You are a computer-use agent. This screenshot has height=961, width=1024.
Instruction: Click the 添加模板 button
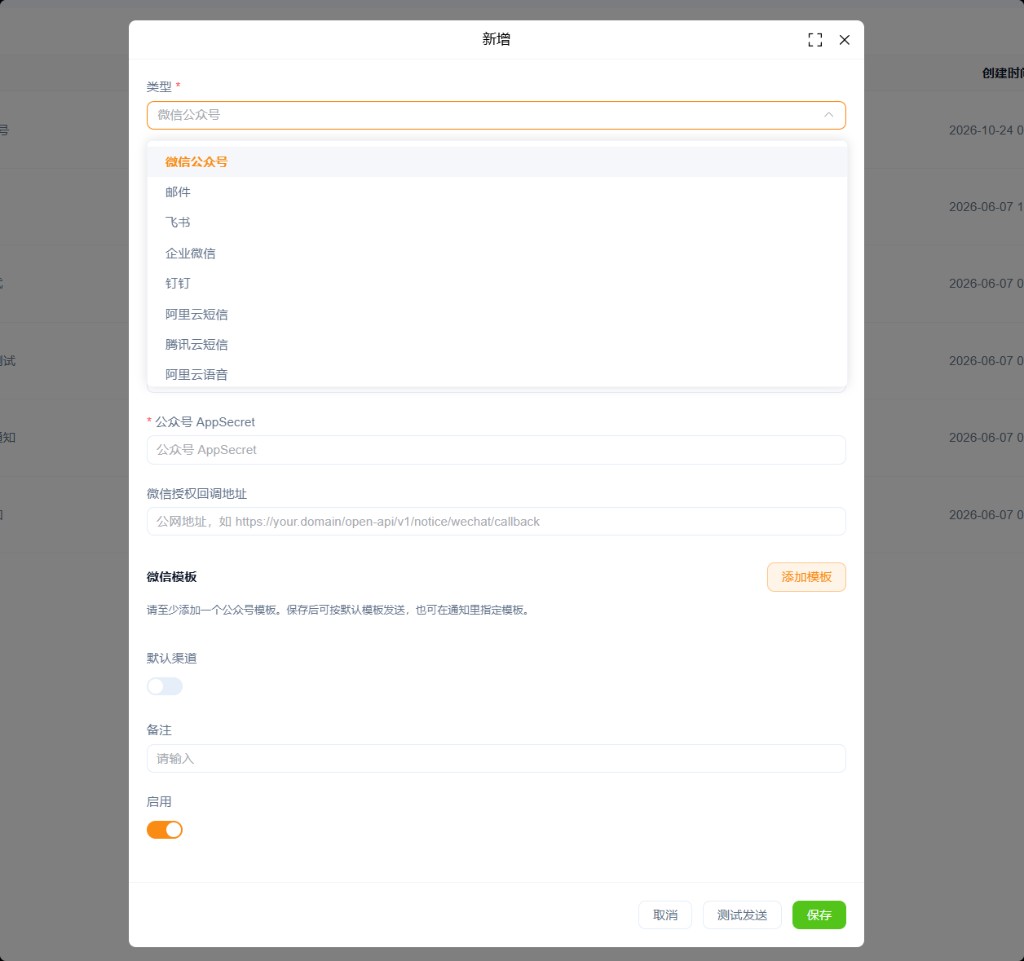[806, 577]
